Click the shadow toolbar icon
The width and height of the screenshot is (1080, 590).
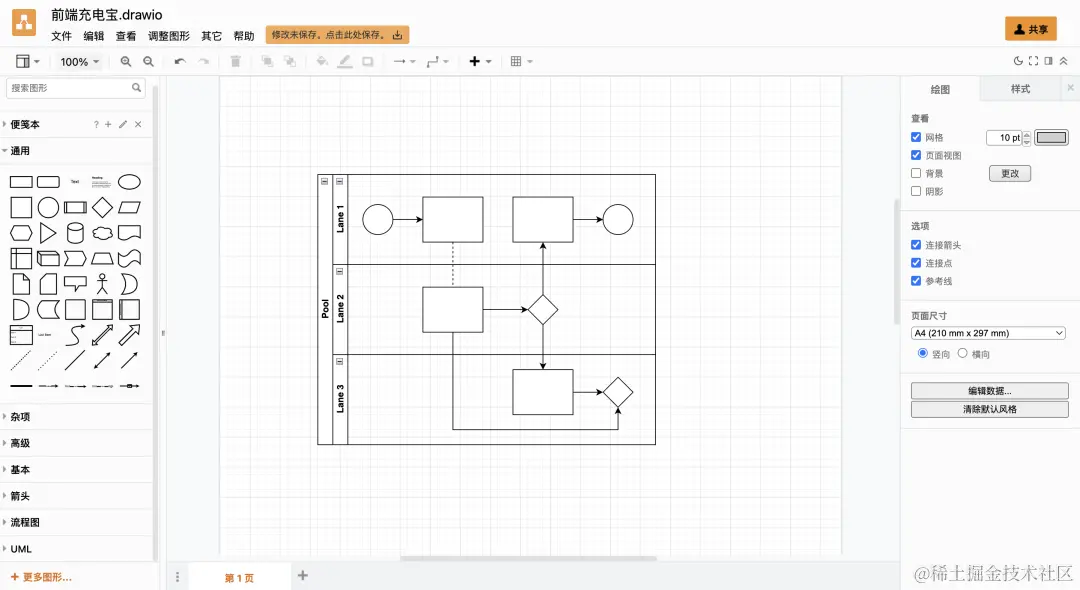click(368, 61)
